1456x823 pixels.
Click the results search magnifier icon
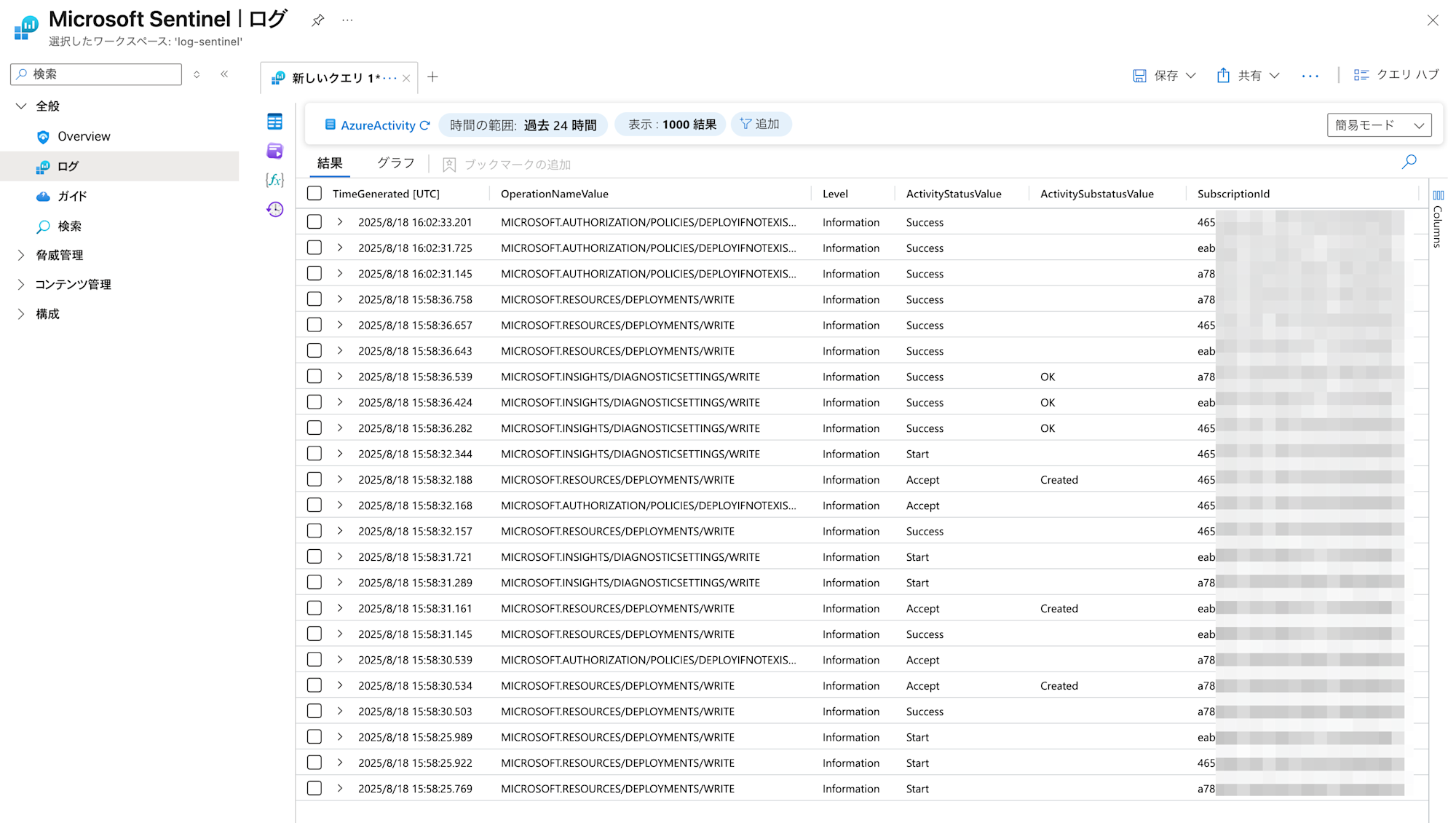[x=1409, y=162]
